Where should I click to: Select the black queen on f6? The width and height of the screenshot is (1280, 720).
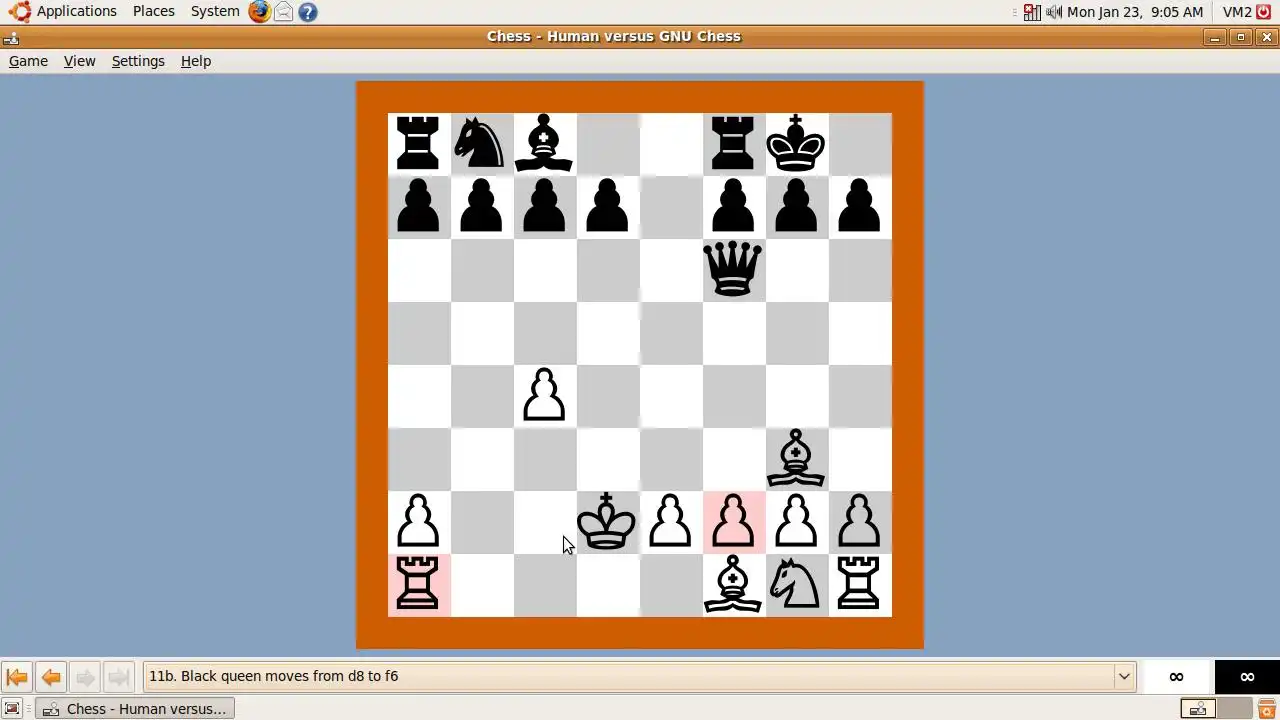(733, 269)
